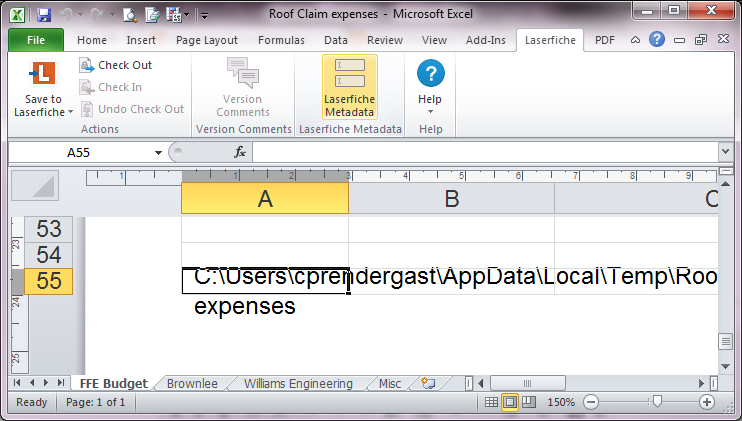
Task: Switch to Page Layout view in status bar
Action: pyautogui.click(x=510, y=402)
